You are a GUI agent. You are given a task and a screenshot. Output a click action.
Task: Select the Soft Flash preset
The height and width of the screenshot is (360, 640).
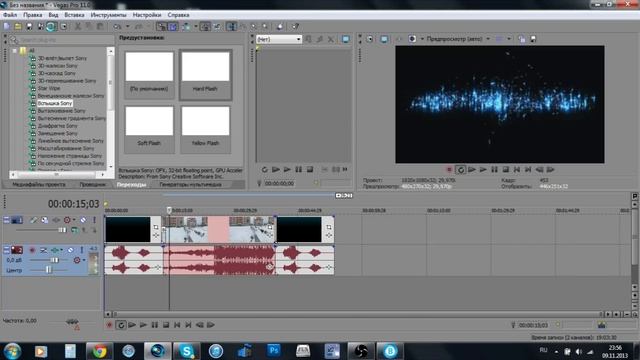coord(149,129)
